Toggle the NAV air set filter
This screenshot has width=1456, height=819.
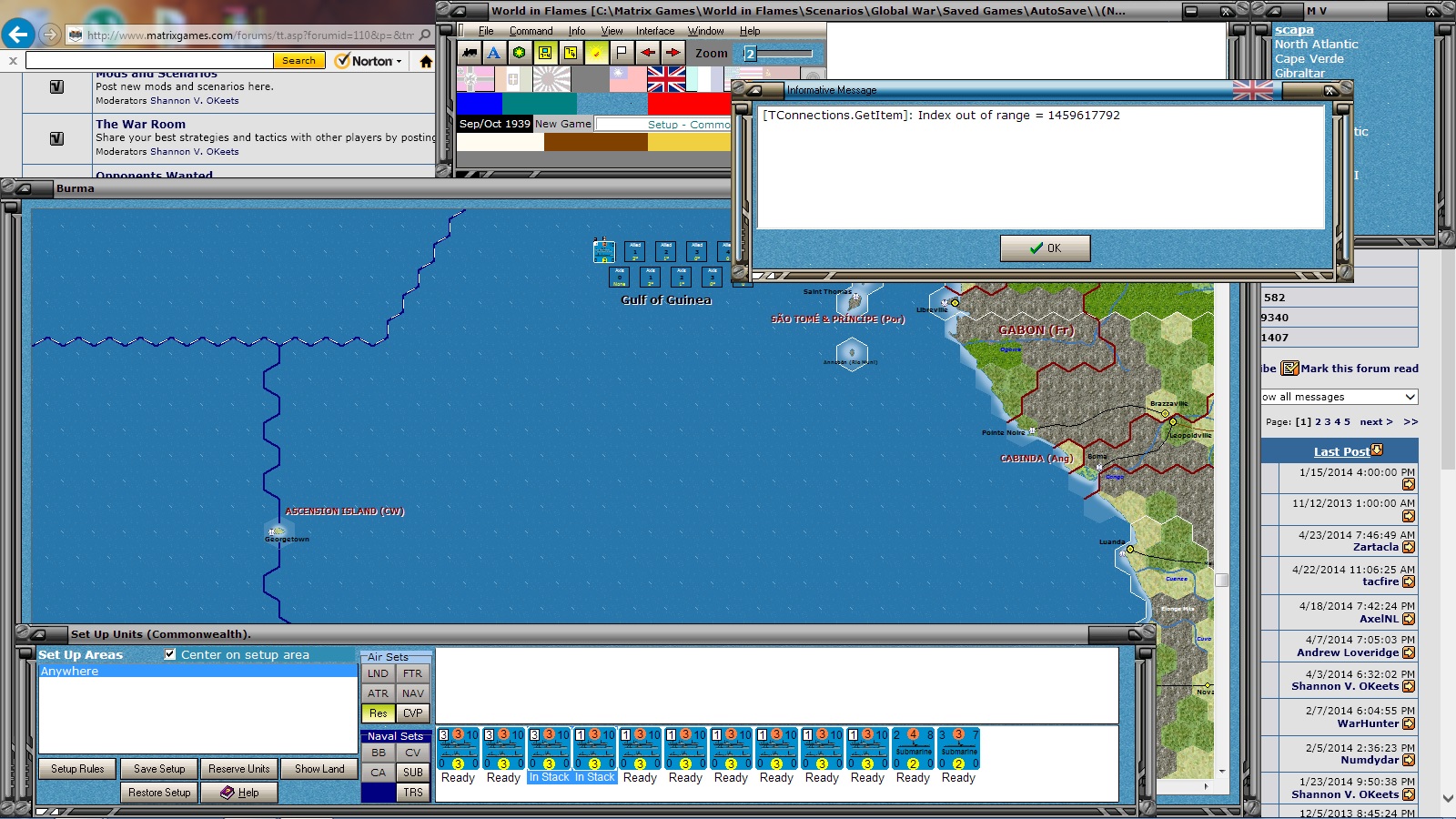click(x=413, y=693)
